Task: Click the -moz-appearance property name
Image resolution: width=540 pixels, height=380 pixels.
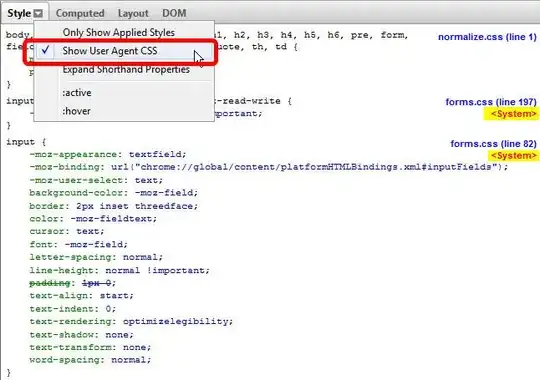Action: coord(73,154)
